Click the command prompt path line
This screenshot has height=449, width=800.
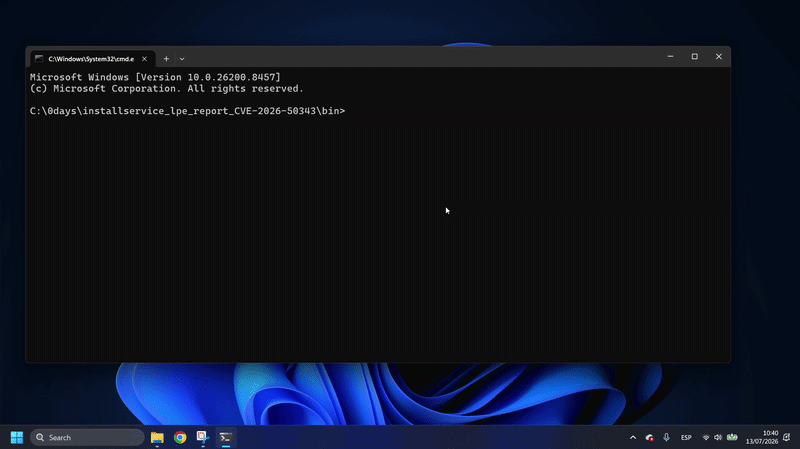click(187, 111)
